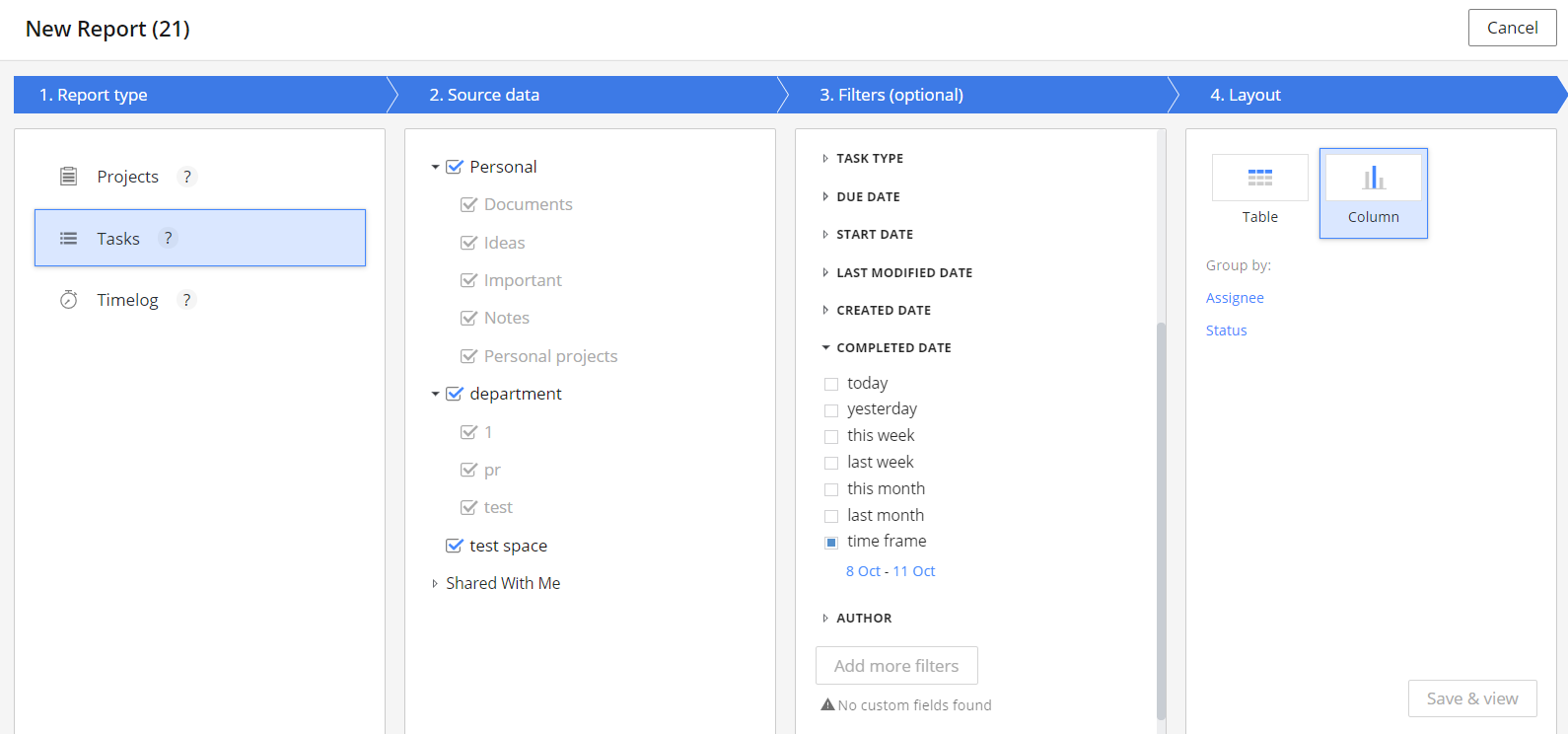The image size is (1568, 734).
Task: Toggle the test space checkbox
Action: click(455, 546)
